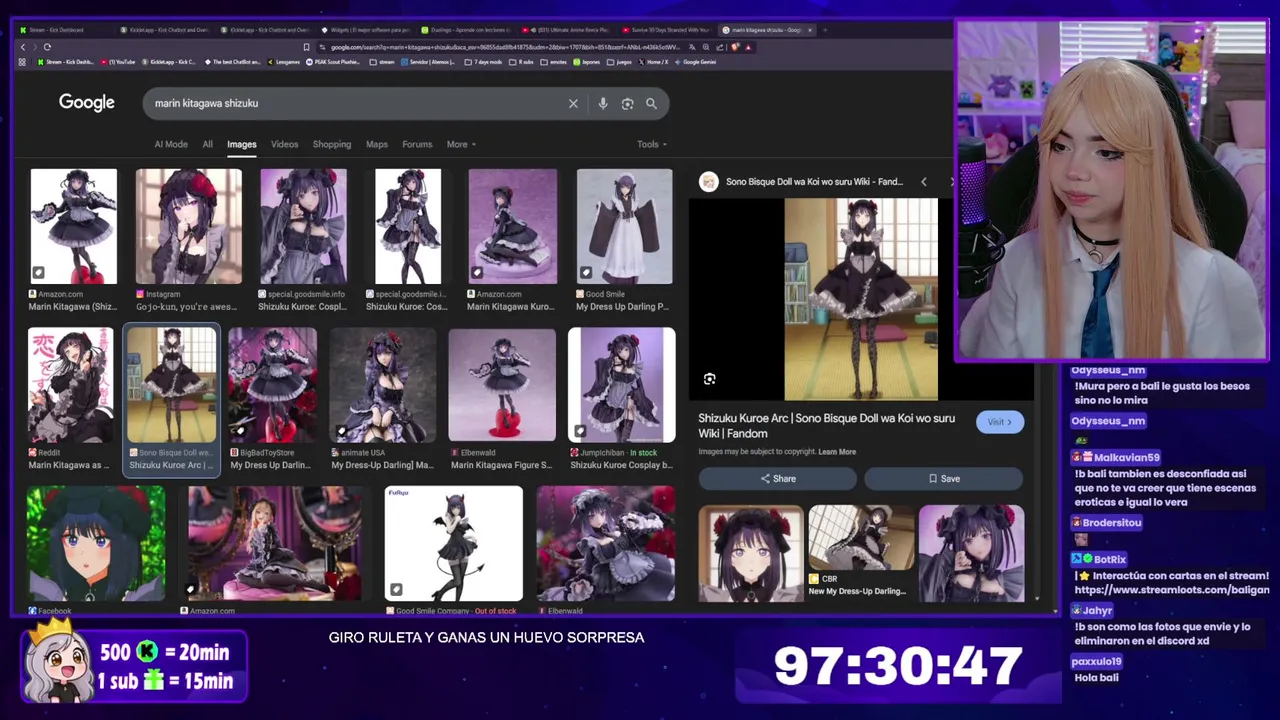Open the BigBadToyStore My Dress Up Darling result
Screen dimensions: 1280x720
[272, 385]
